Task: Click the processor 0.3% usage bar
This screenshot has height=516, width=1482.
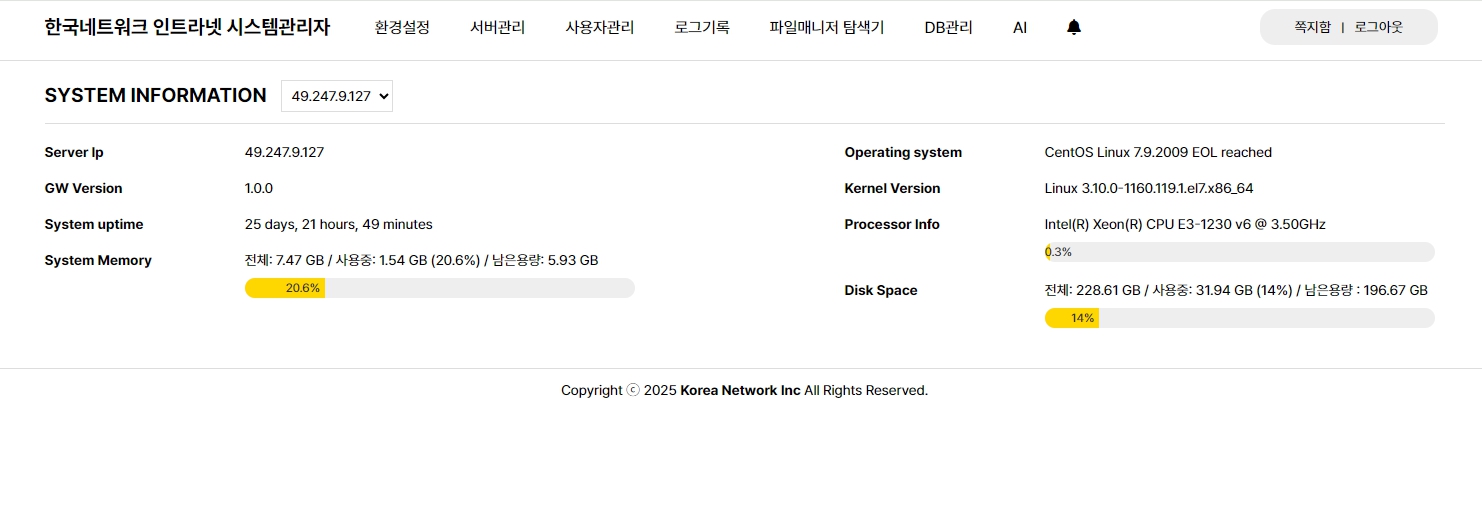Action: (1239, 252)
